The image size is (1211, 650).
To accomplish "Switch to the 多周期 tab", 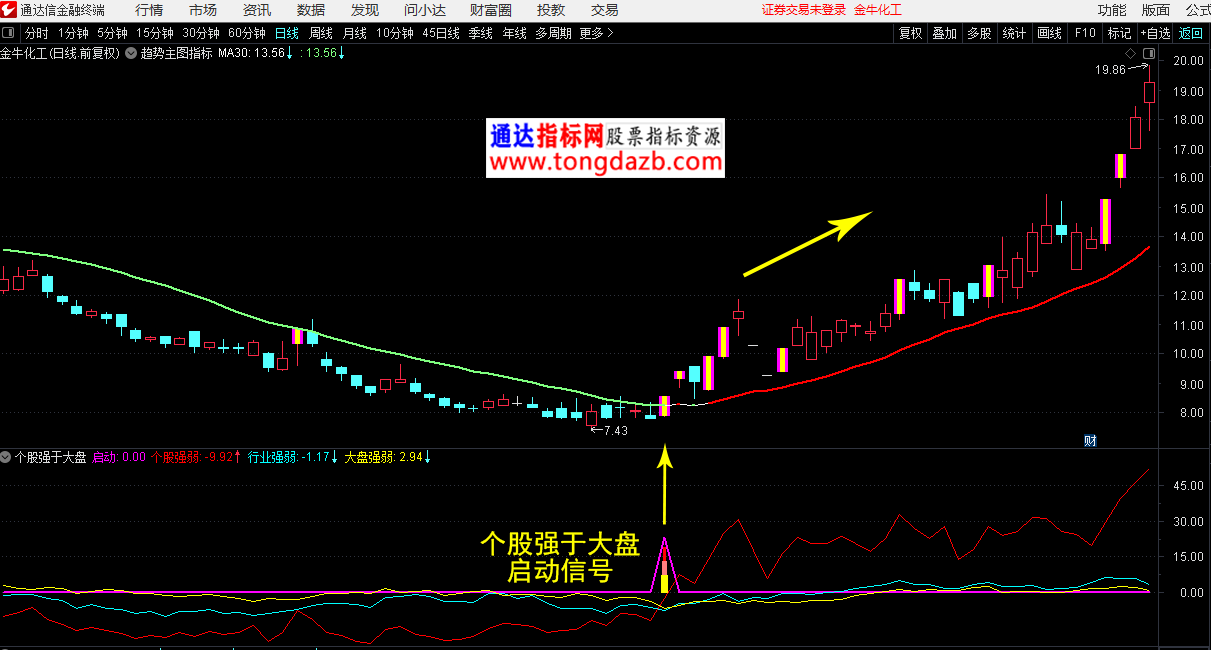I will click(x=553, y=33).
